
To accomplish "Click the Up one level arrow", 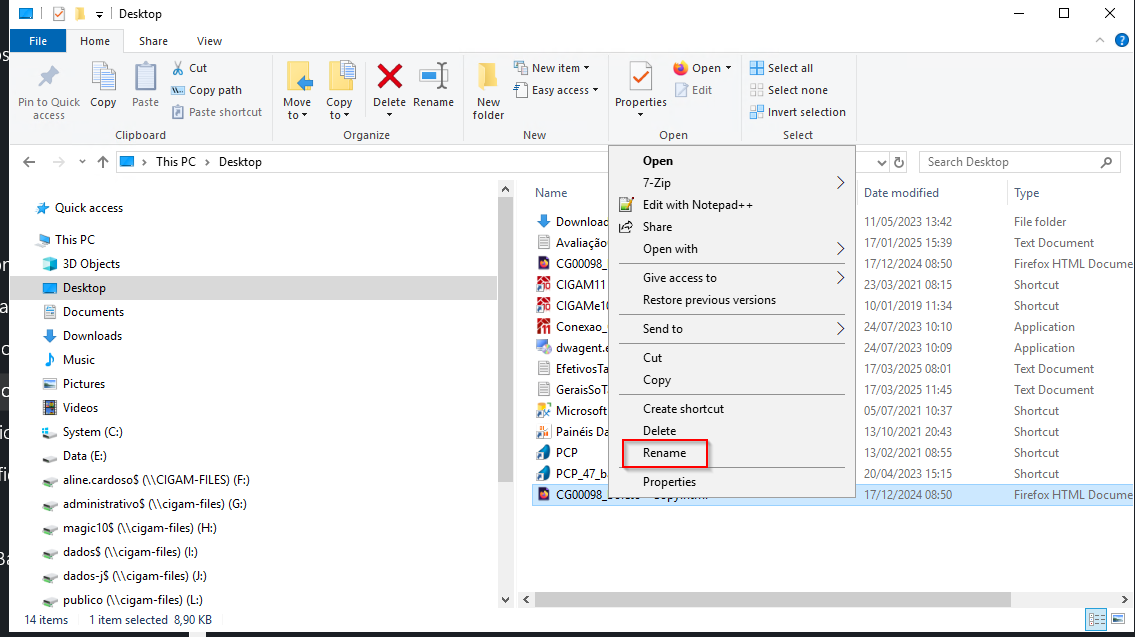I will (103, 162).
